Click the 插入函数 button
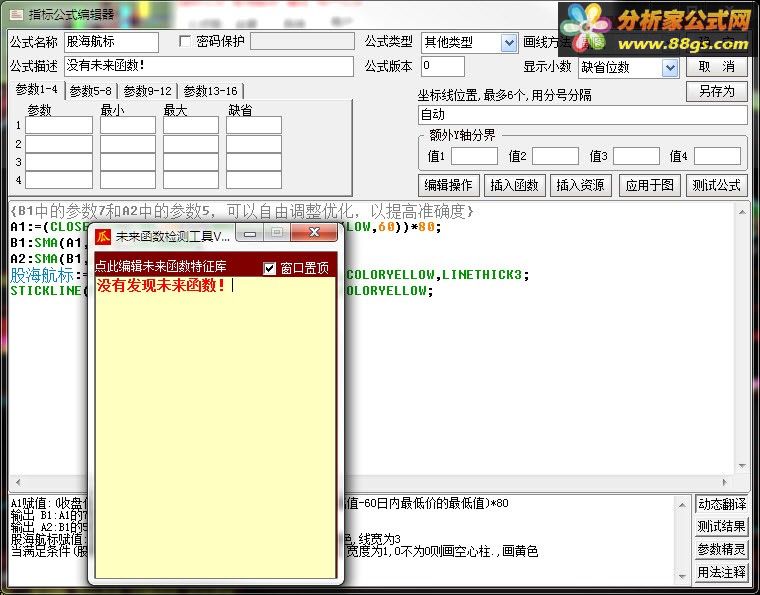This screenshot has height=595, width=760. pyautogui.click(x=515, y=185)
